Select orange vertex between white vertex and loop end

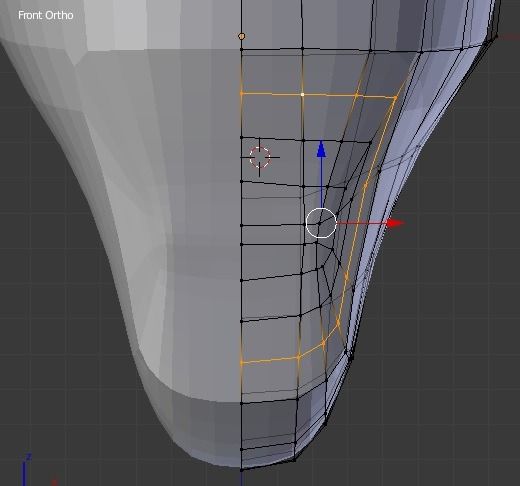pyautogui.click(x=356, y=96)
